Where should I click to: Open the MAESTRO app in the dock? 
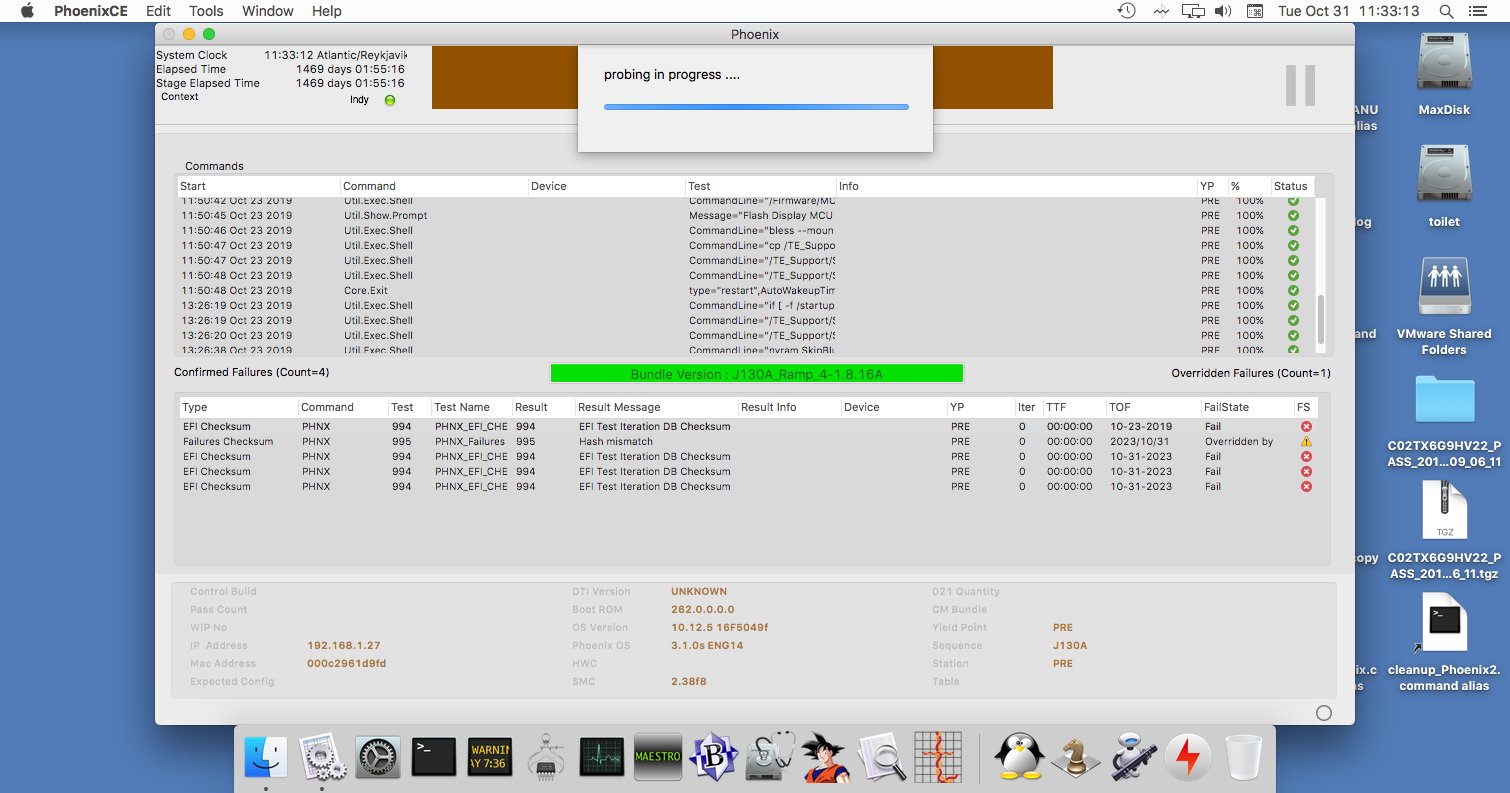coord(658,757)
